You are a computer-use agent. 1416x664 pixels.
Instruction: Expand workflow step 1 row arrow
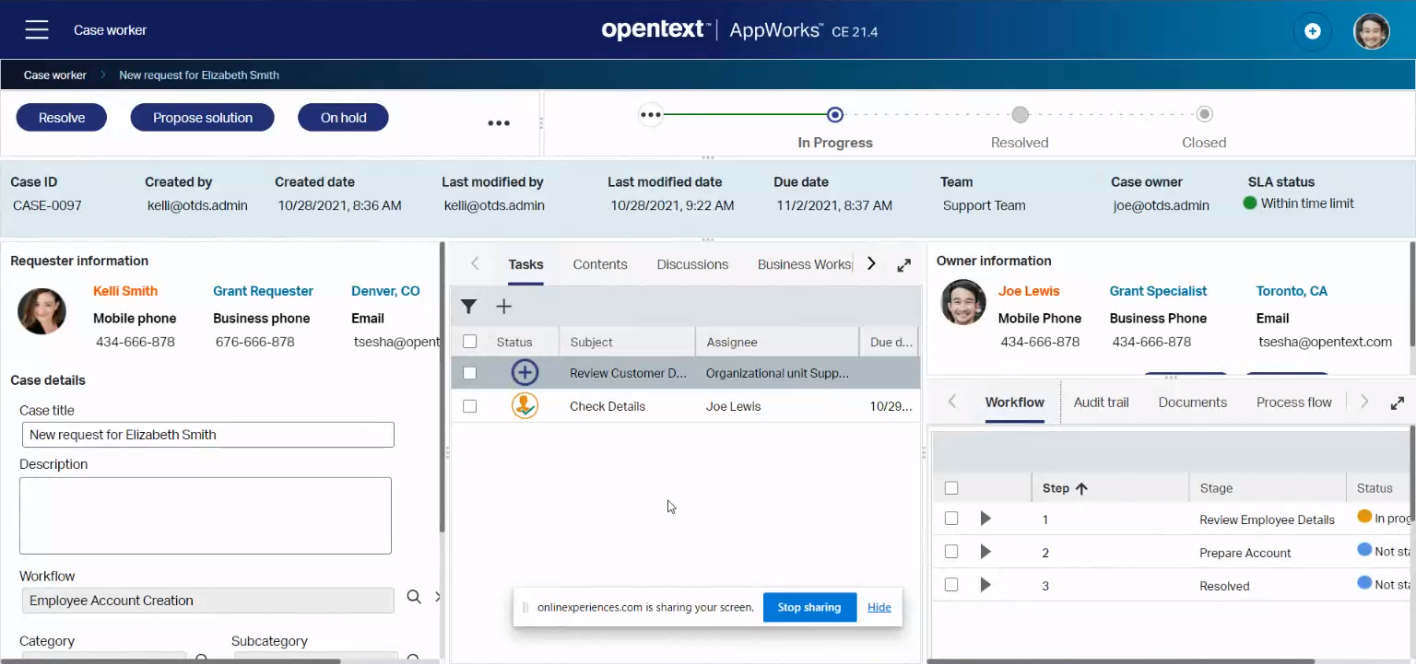tap(985, 519)
